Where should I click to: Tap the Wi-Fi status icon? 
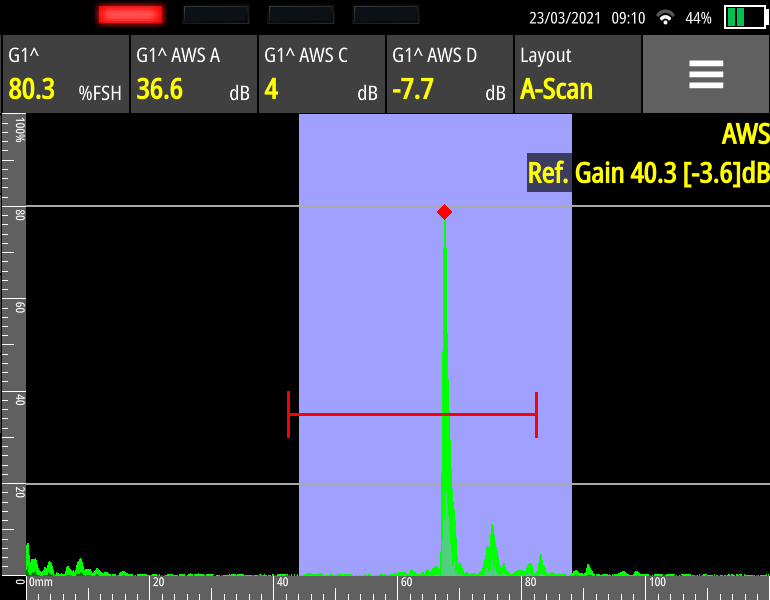tap(665, 18)
